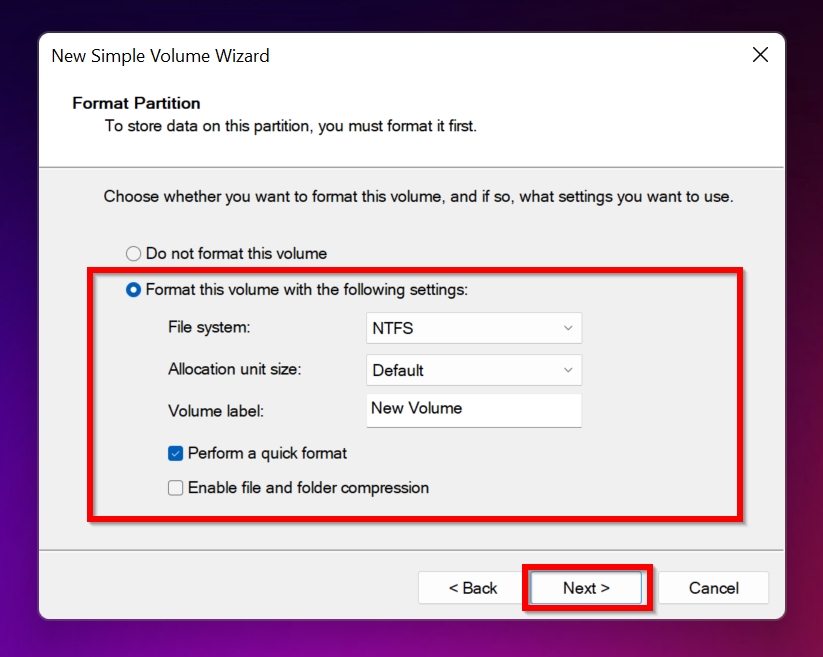
Task: Go to previous step with Back button
Action: tap(472, 588)
